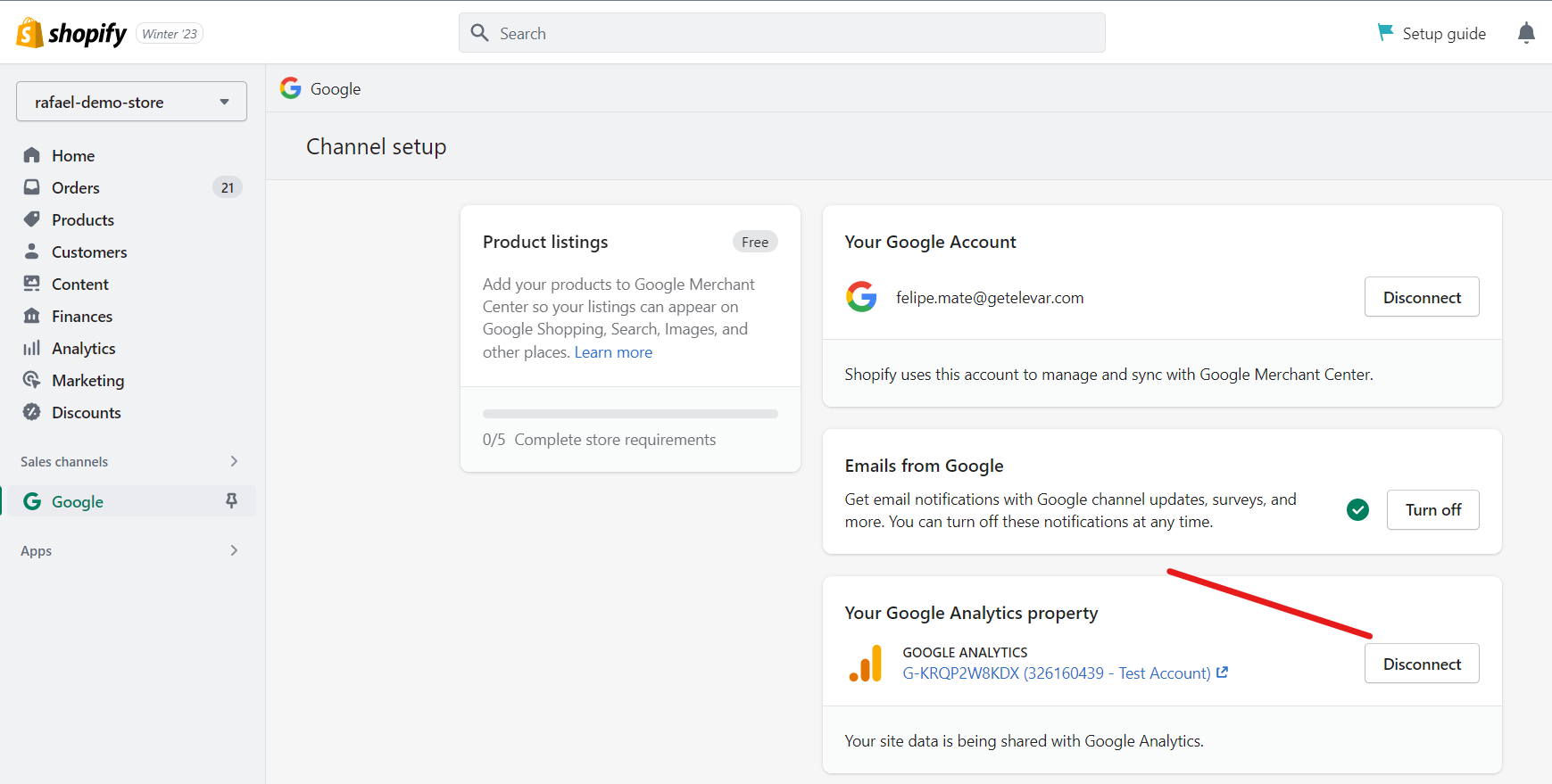Open Setup guide
This screenshot has width=1552, height=784.
(1432, 33)
